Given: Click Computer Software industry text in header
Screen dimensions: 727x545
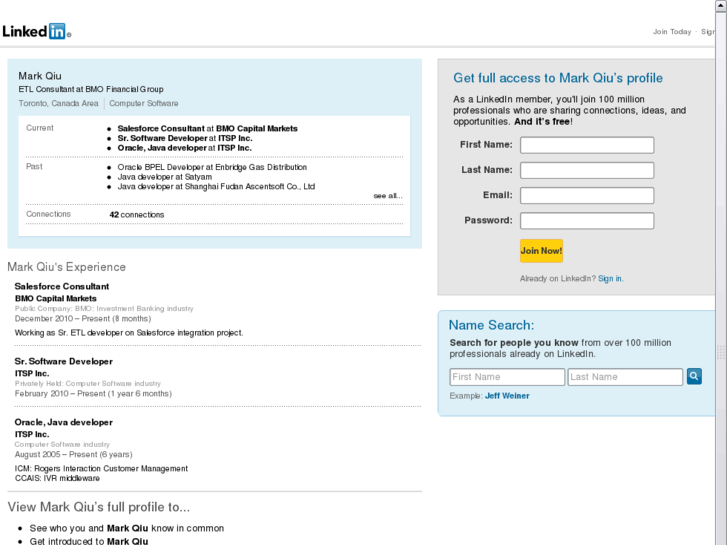Looking at the screenshot, I should point(144,103).
